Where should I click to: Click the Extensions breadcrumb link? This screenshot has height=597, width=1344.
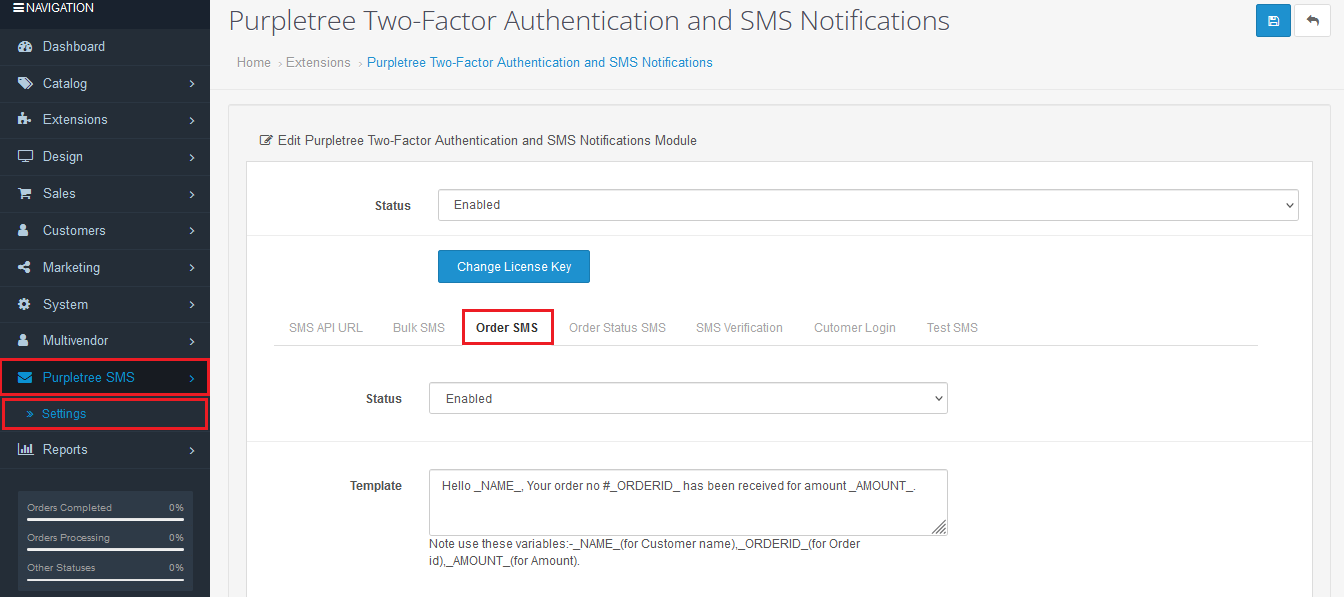click(x=318, y=63)
